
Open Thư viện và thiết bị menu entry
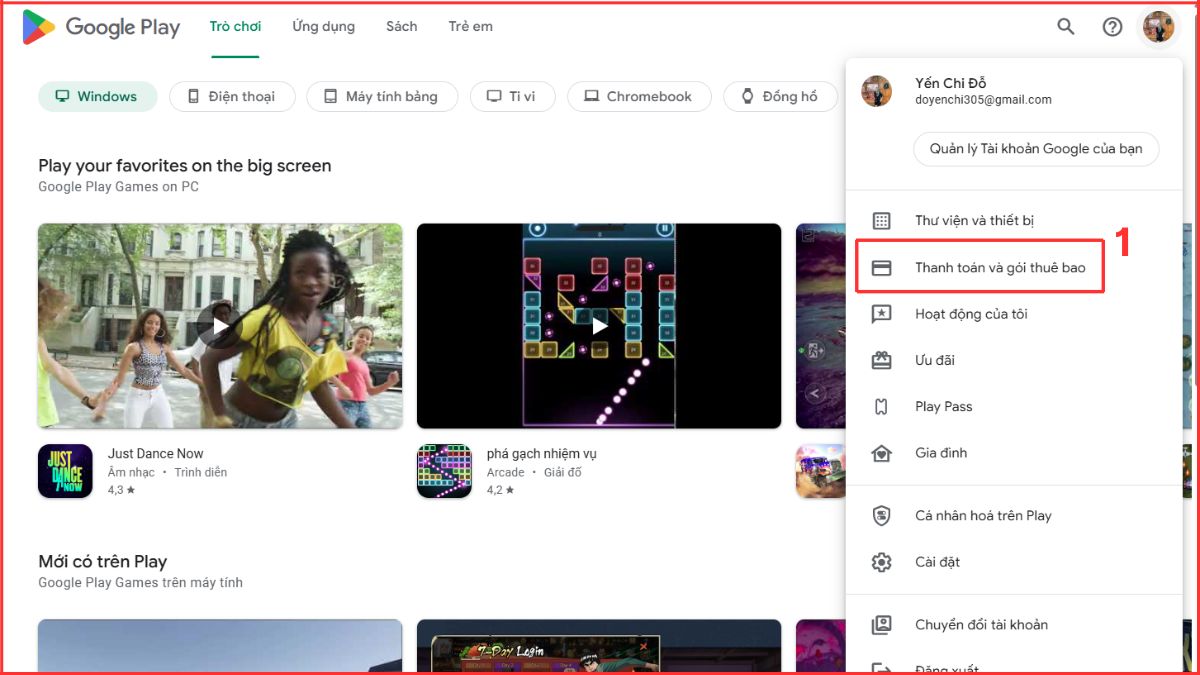[x=1014, y=221]
